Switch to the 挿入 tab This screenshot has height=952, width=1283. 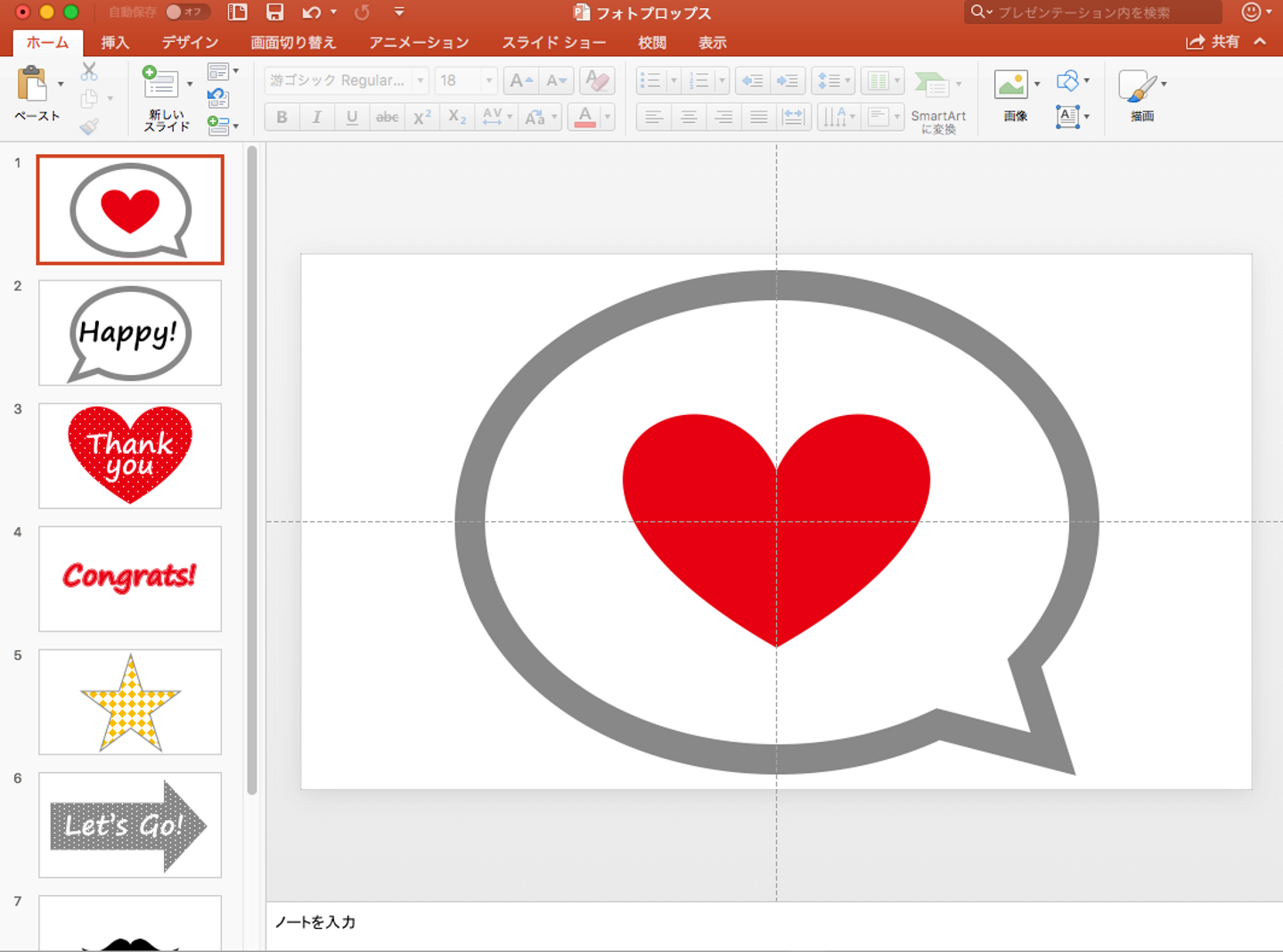click(x=115, y=43)
